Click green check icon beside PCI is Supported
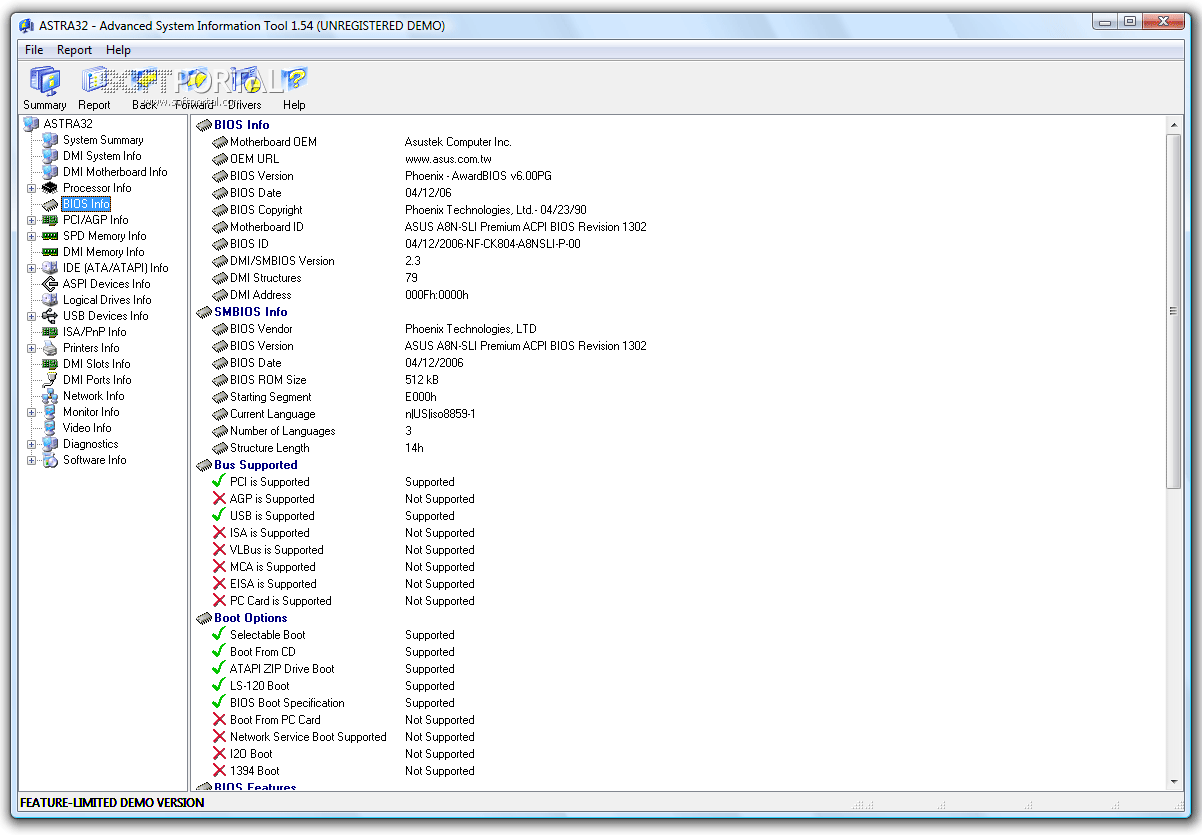This screenshot has height=835, width=1202. 219,481
